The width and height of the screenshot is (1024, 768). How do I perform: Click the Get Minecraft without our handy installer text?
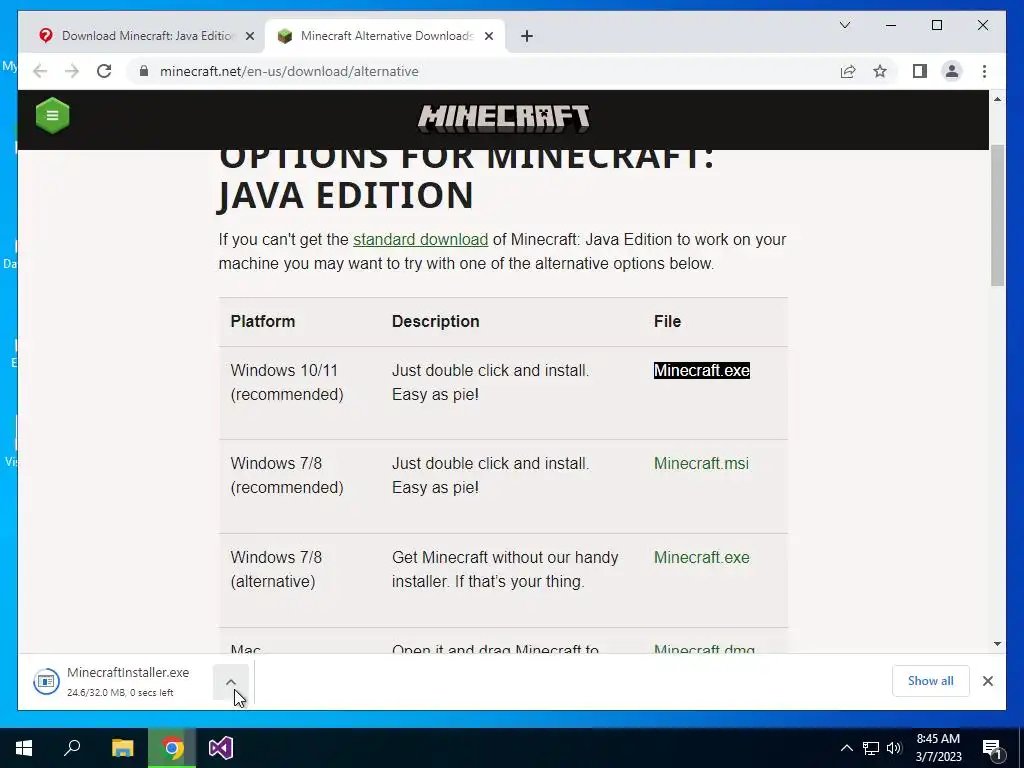[505, 569]
